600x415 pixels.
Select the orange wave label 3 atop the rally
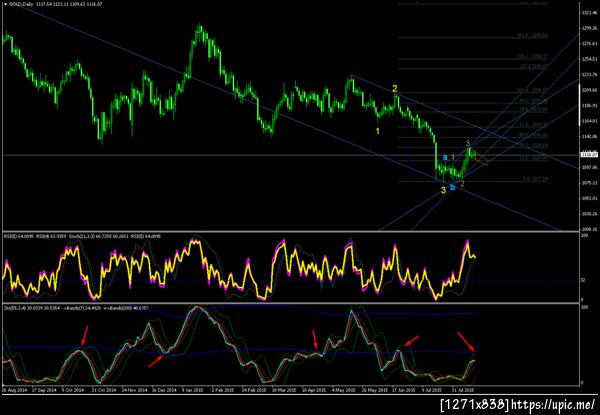click(x=468, y=143)
